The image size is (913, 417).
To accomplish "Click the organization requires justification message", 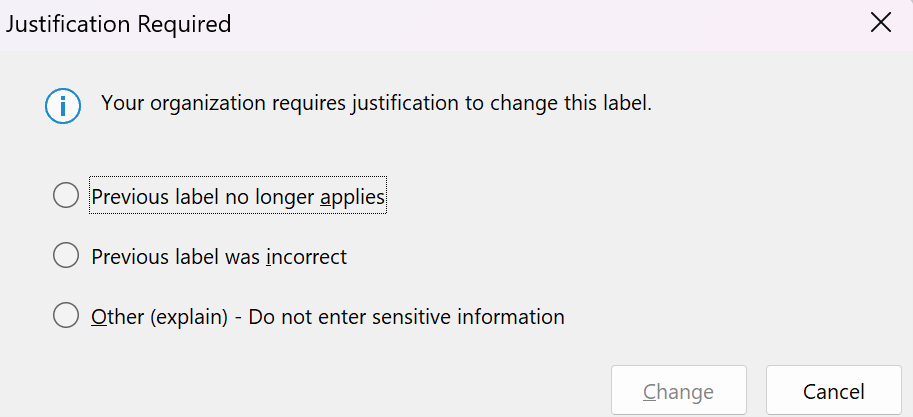I will [376, 104].
